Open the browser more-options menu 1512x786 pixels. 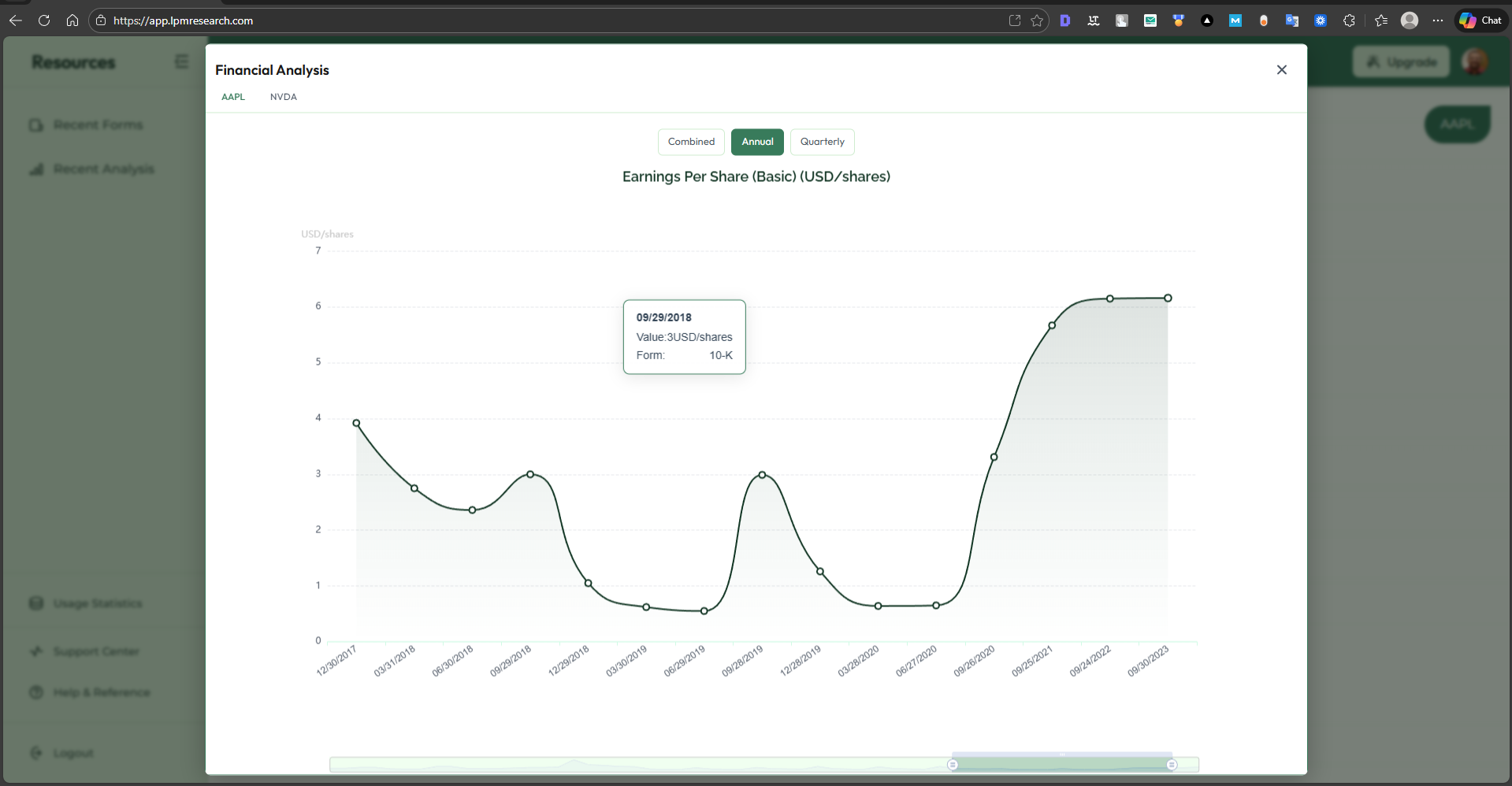coord(1438,20)
